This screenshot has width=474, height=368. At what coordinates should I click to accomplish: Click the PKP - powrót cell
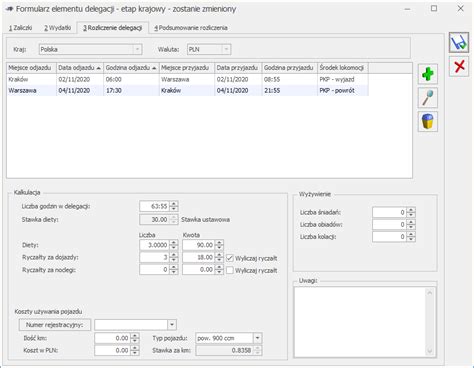click(x=343, y=90)
